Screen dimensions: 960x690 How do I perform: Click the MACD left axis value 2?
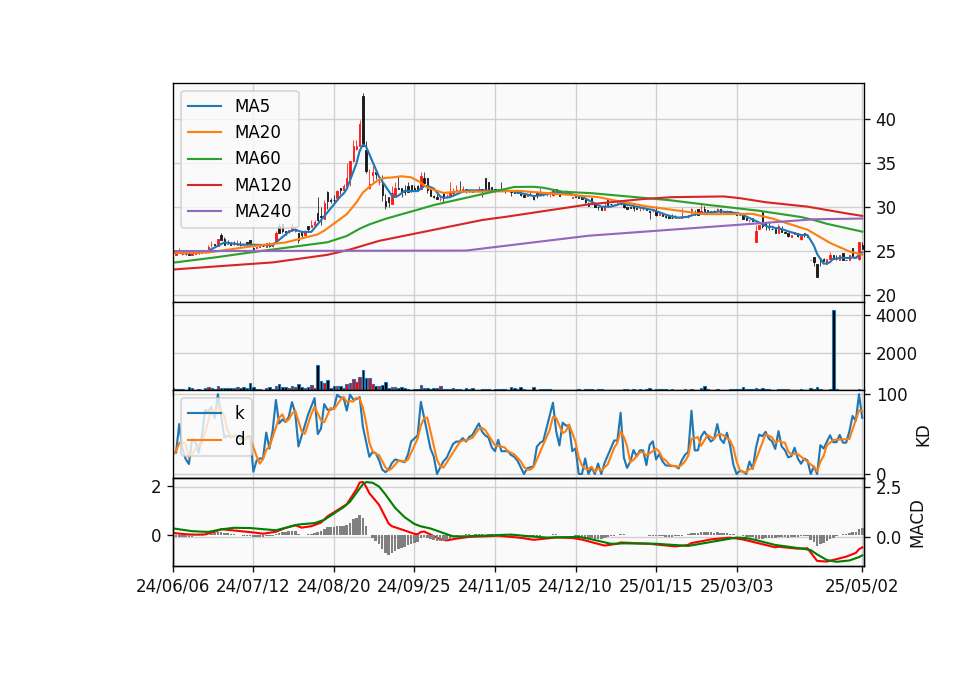[x=156, y=487]
